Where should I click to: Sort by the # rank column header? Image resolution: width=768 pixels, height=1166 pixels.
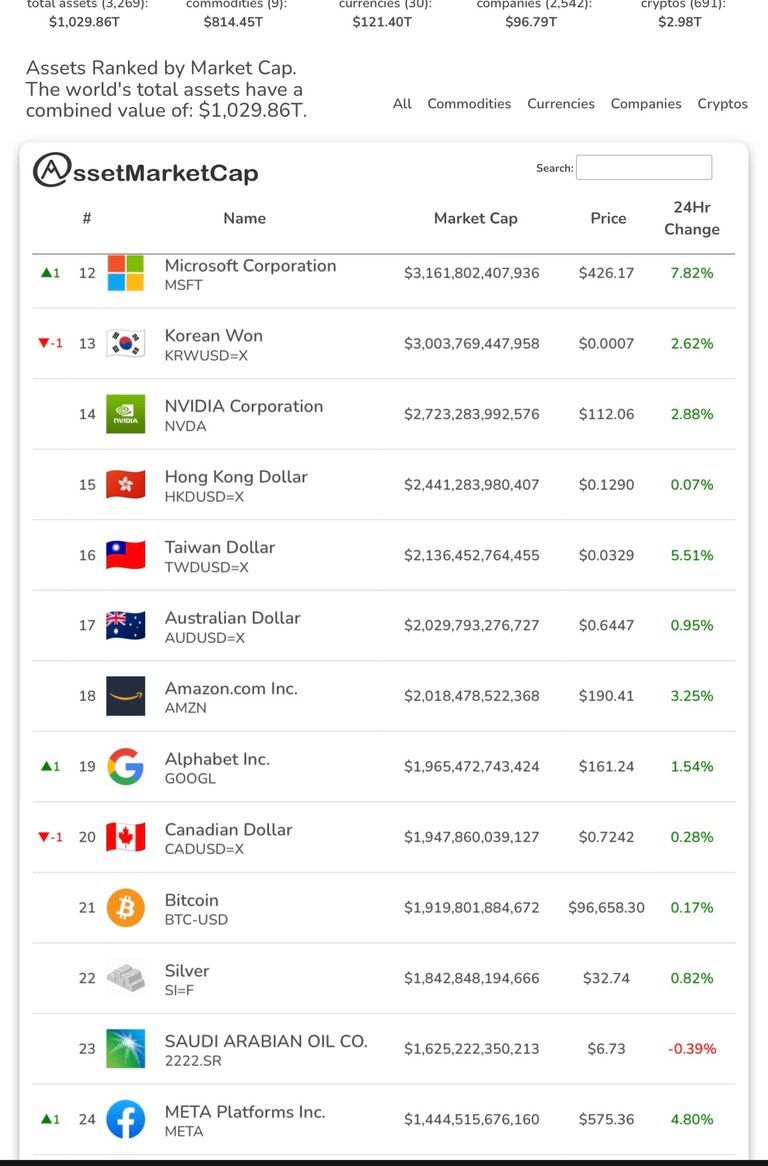coord(87,218)
